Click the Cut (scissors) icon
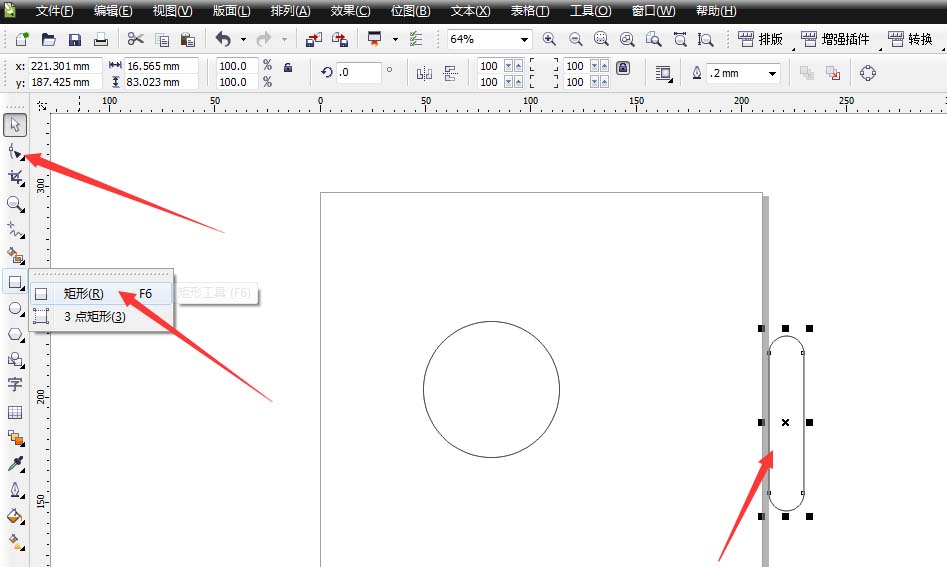Viewport: 947px width, 567px height. point(136,40)
